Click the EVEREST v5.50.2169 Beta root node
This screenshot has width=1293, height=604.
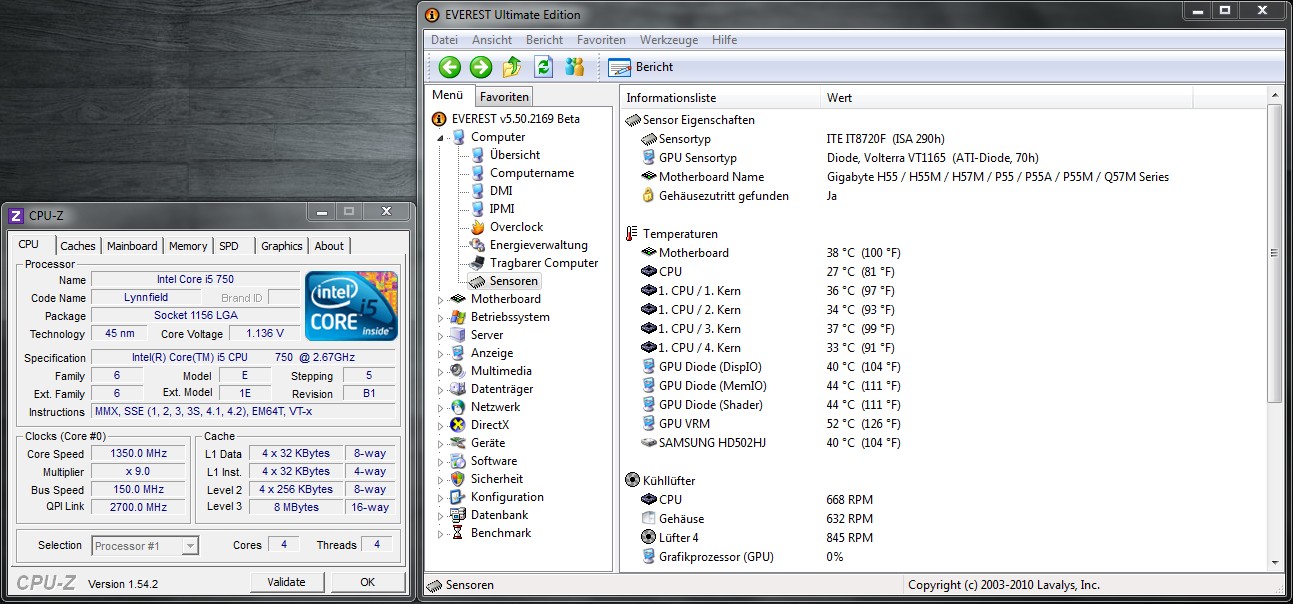[515, 119]
